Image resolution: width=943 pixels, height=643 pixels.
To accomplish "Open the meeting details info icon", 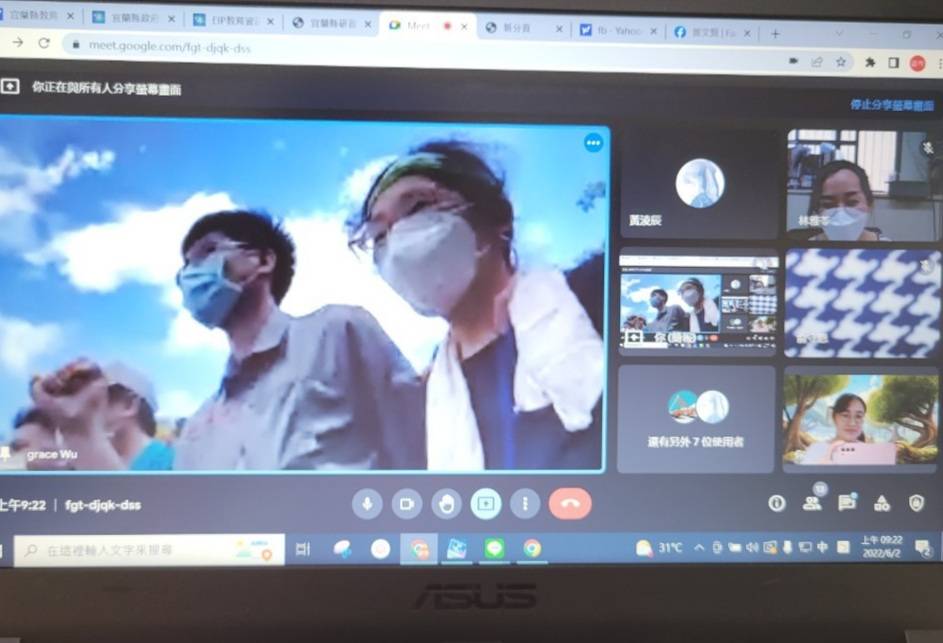I will pyautogui.click(x=778, y=504).
